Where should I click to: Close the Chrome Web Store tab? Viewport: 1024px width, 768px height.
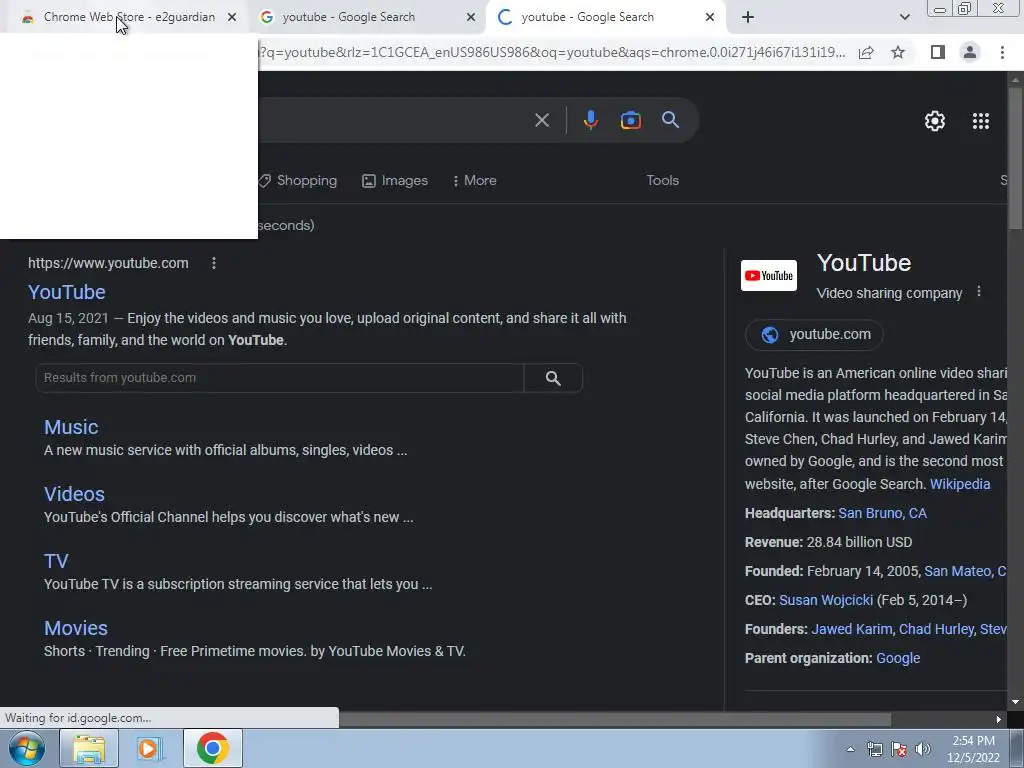coord(232,17)
